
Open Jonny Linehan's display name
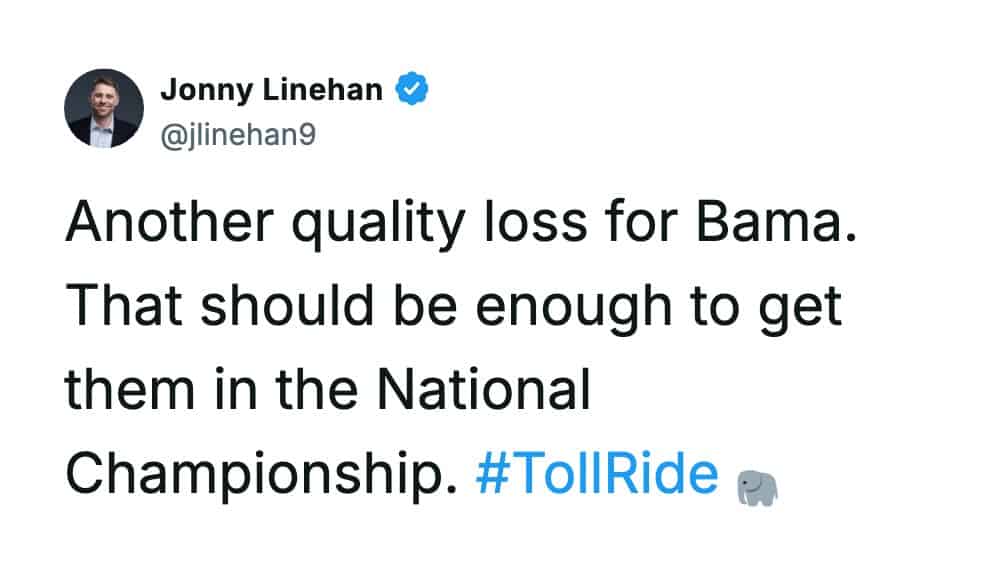(271, 90)
